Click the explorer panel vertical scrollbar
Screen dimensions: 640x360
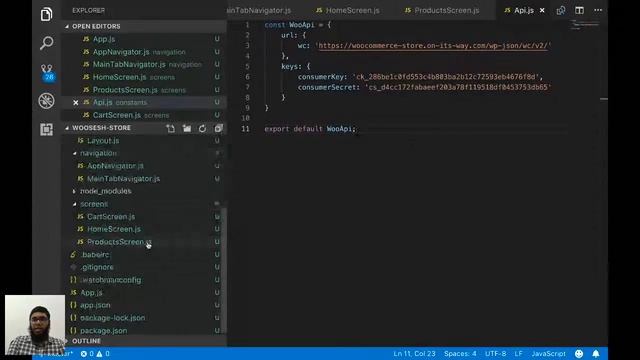pos(224,271)
